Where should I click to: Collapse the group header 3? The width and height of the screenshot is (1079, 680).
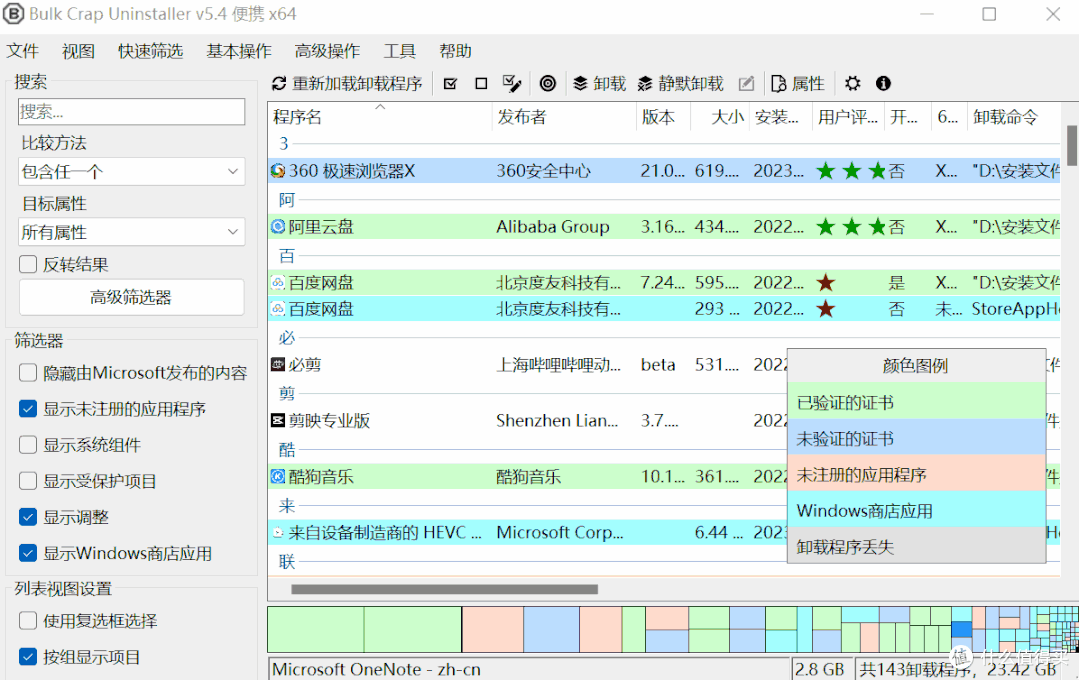click(x=284, y=144)
